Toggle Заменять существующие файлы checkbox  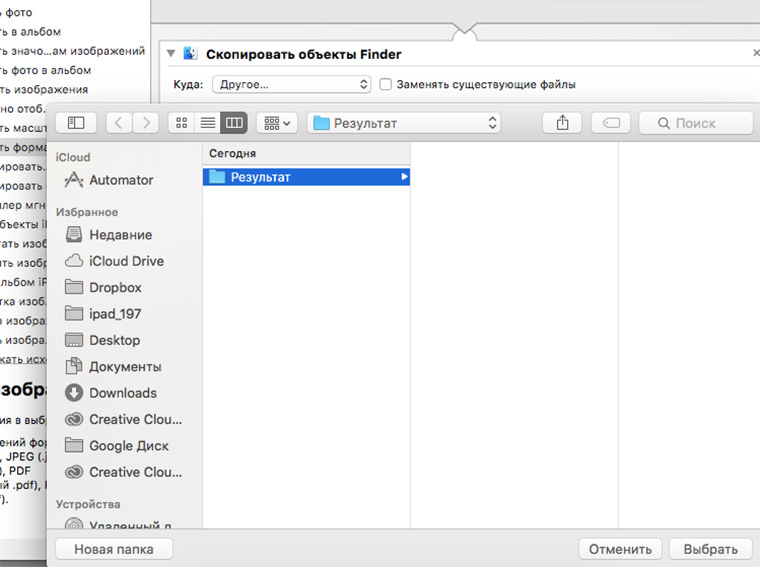tap(385, 84)
